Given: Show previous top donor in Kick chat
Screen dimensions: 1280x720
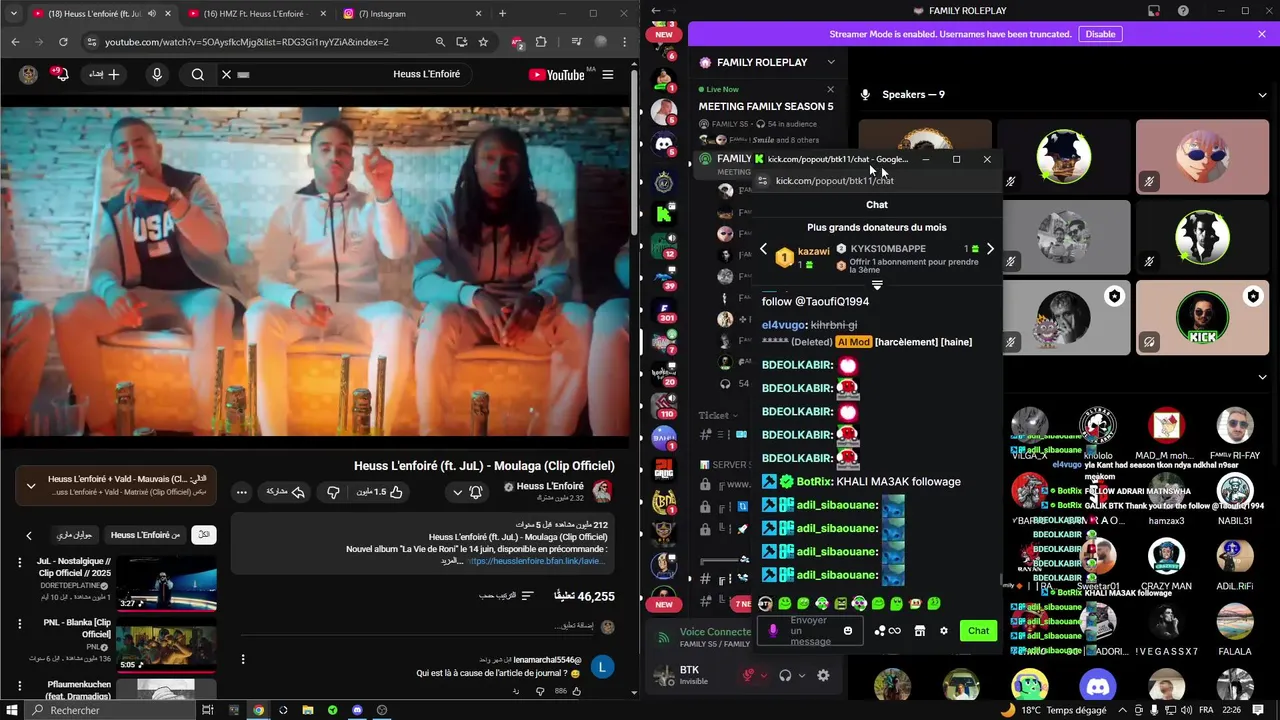Looking at the screenshot, I should coord(764,249).
